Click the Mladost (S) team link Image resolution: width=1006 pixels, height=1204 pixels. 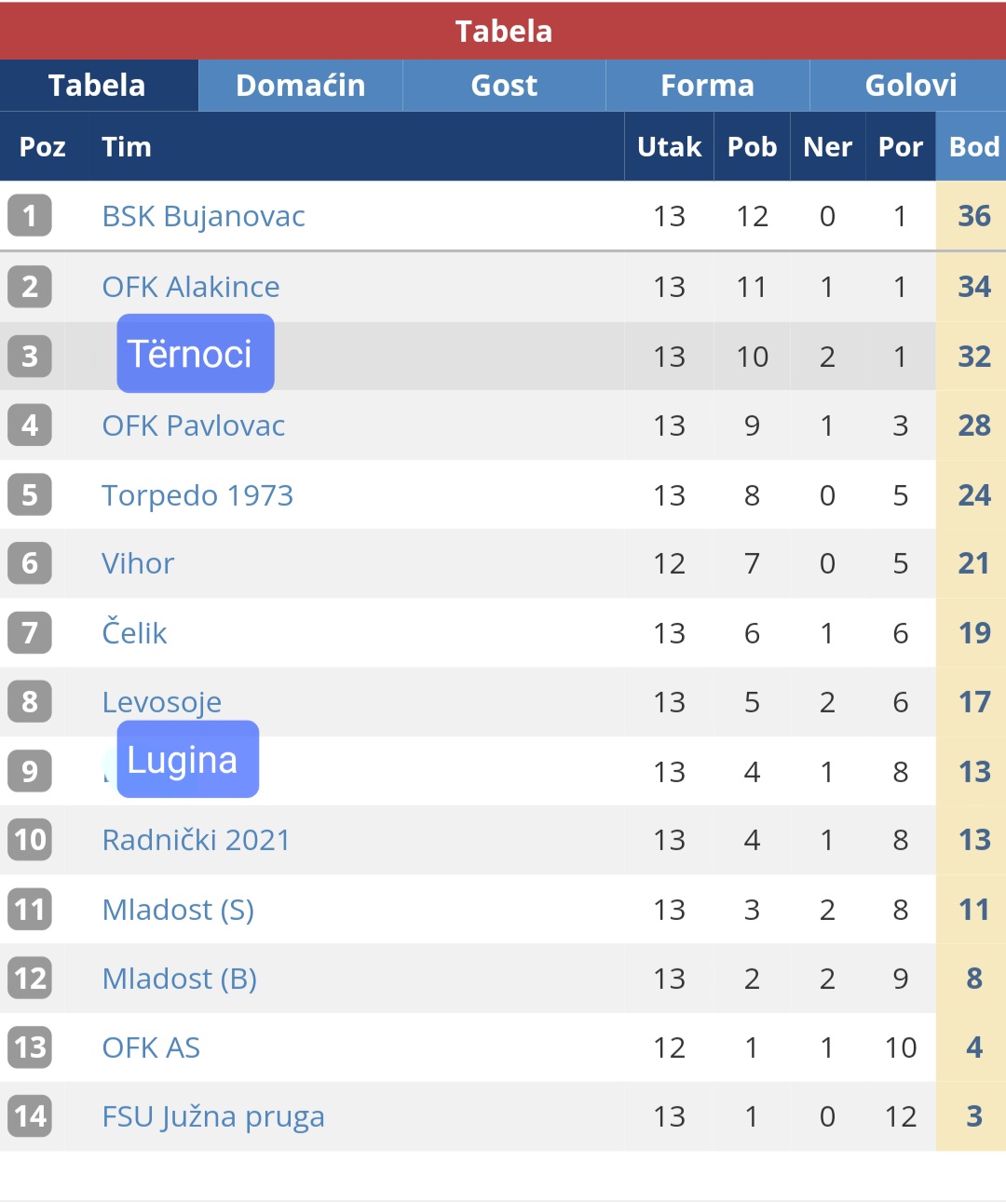[x=178, y=910]
